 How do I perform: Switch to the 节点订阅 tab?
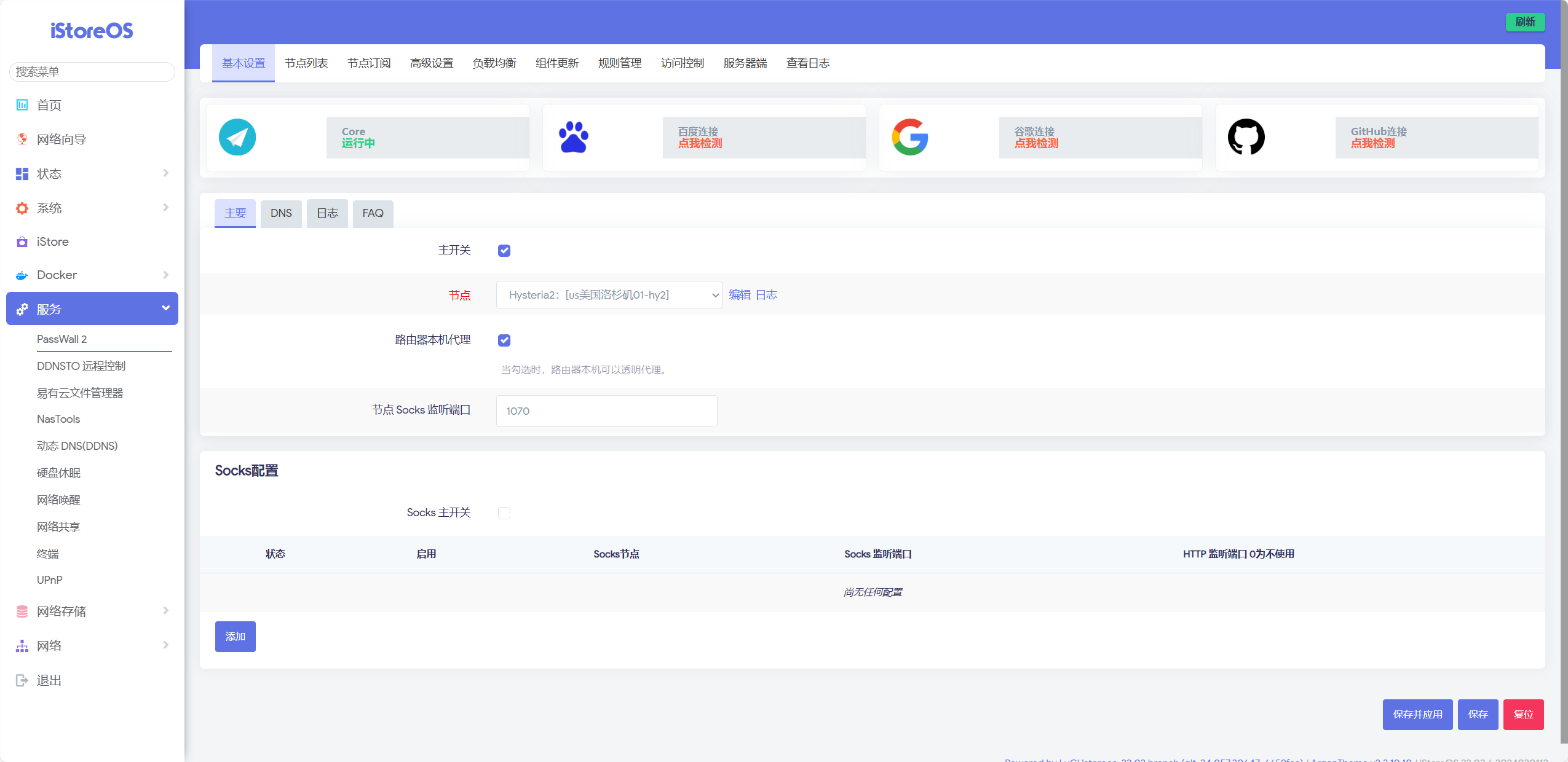point(369,63)
